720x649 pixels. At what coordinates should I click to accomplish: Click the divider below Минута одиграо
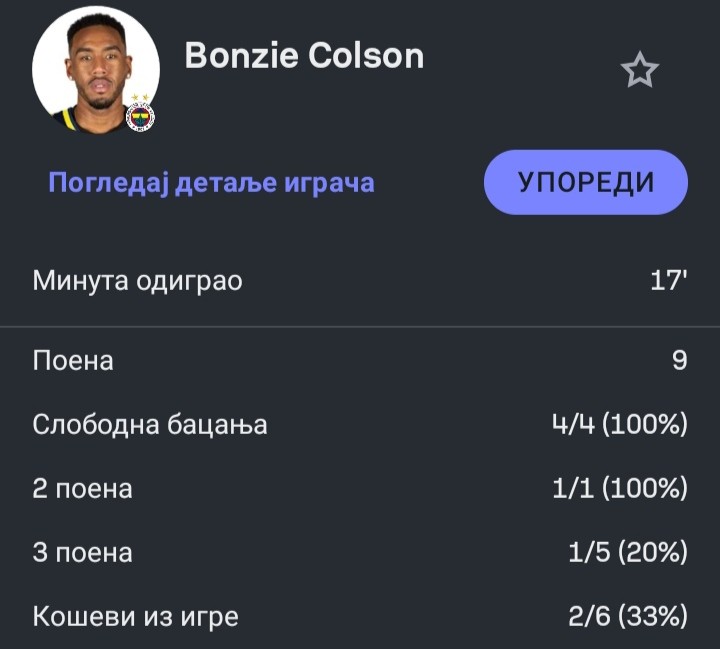360,327
